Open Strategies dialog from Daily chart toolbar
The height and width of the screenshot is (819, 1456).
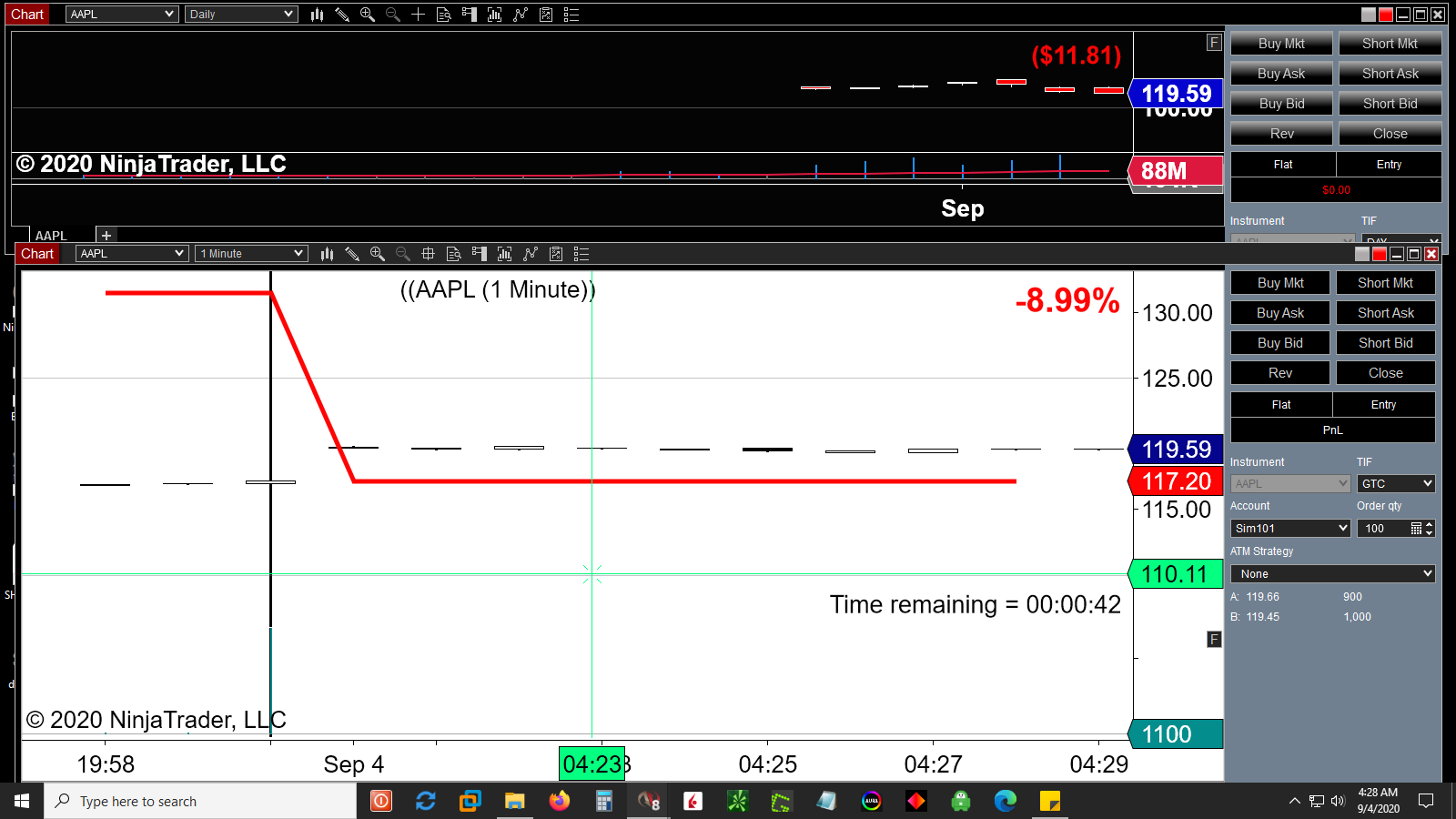[521, 15]
